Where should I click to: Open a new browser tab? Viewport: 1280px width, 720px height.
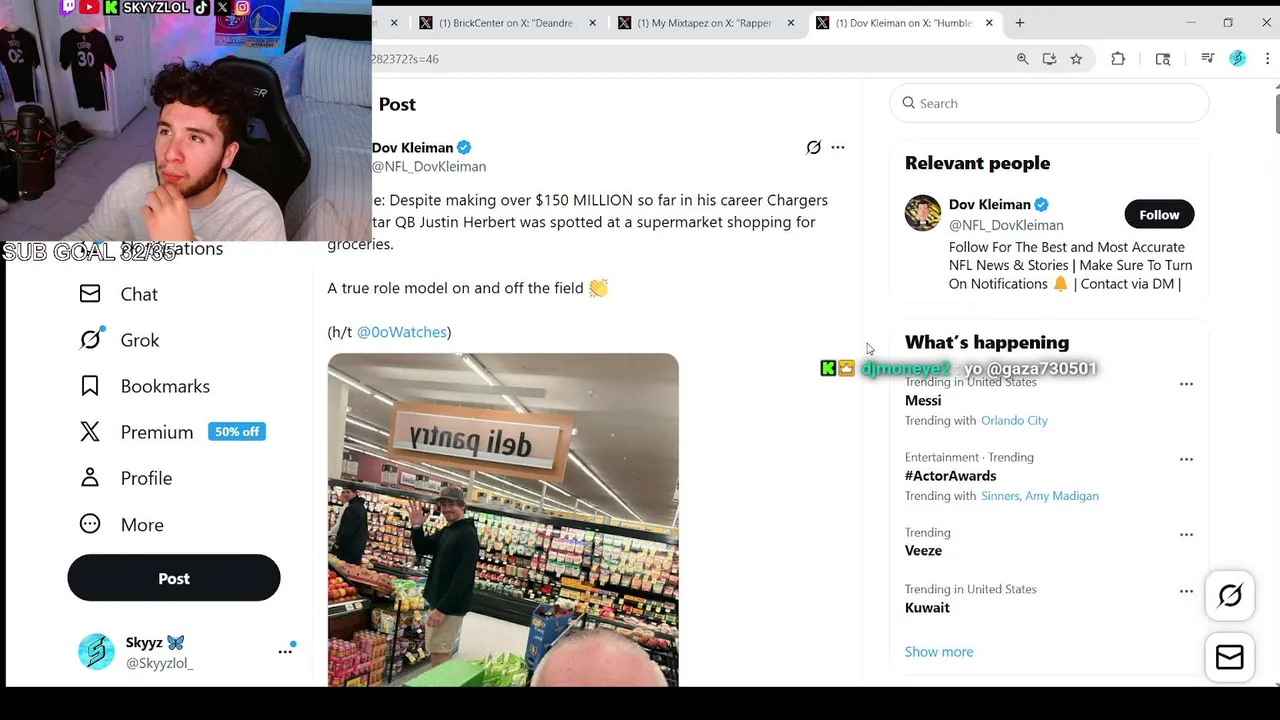(1020, 23)
